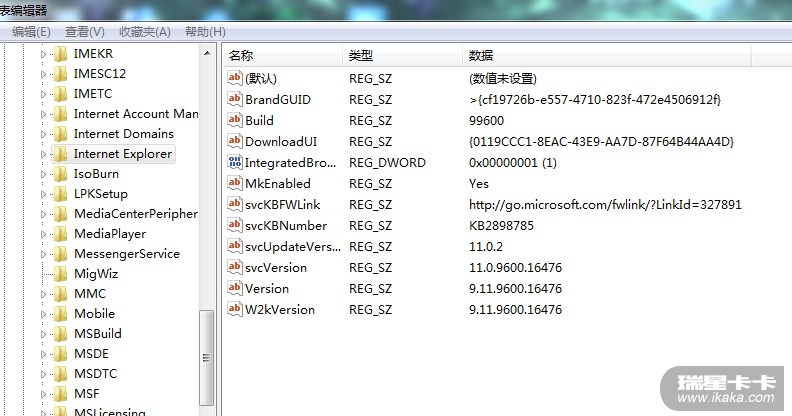Viewport: 792px width, 416px height.
Task: Click the 99600 data value
Action: [x=486, y=121]
